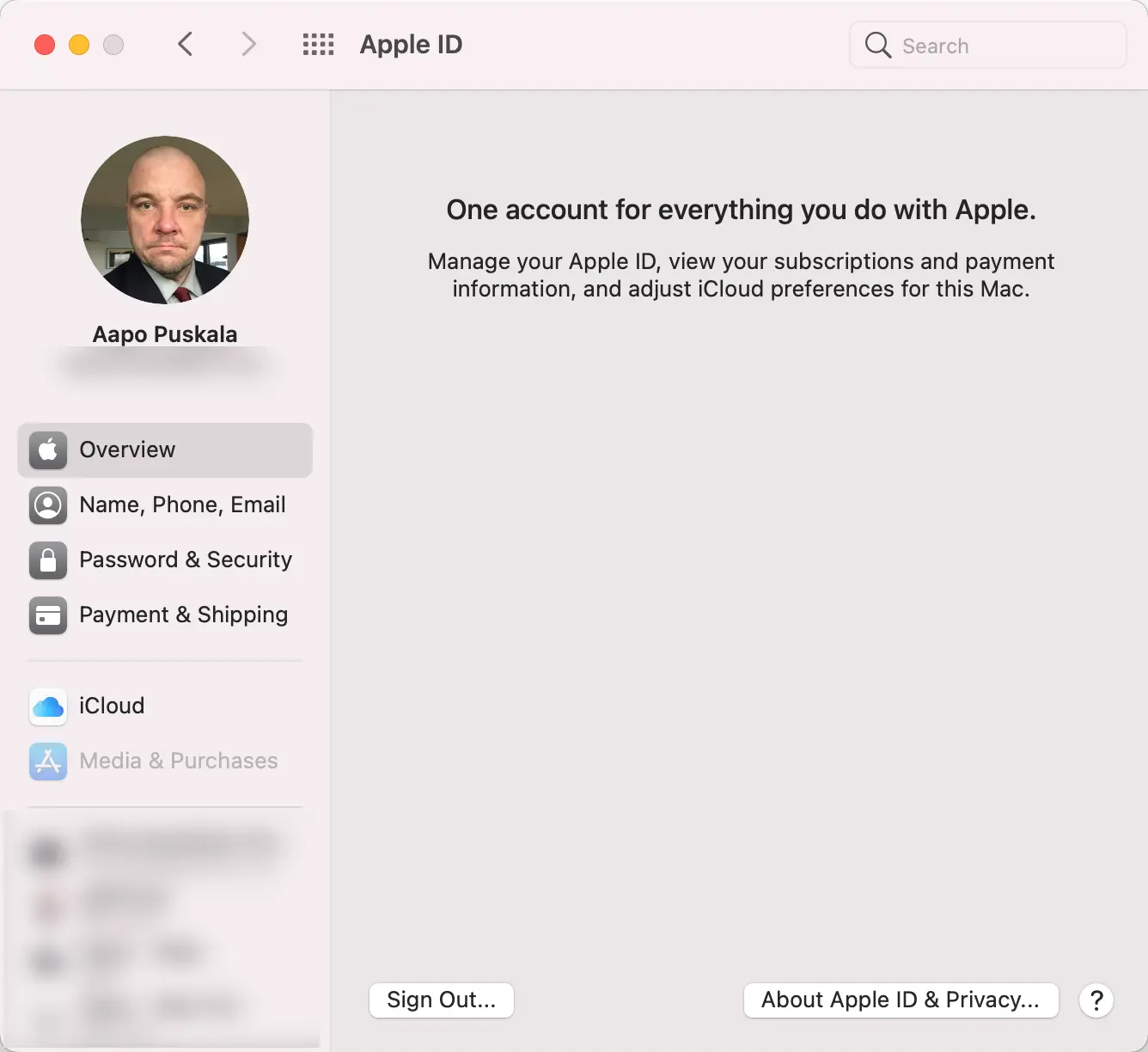The height and width of the screenshot is (1052, 1148).
Task: Close the Apple ID window
Action: (45, 45)
